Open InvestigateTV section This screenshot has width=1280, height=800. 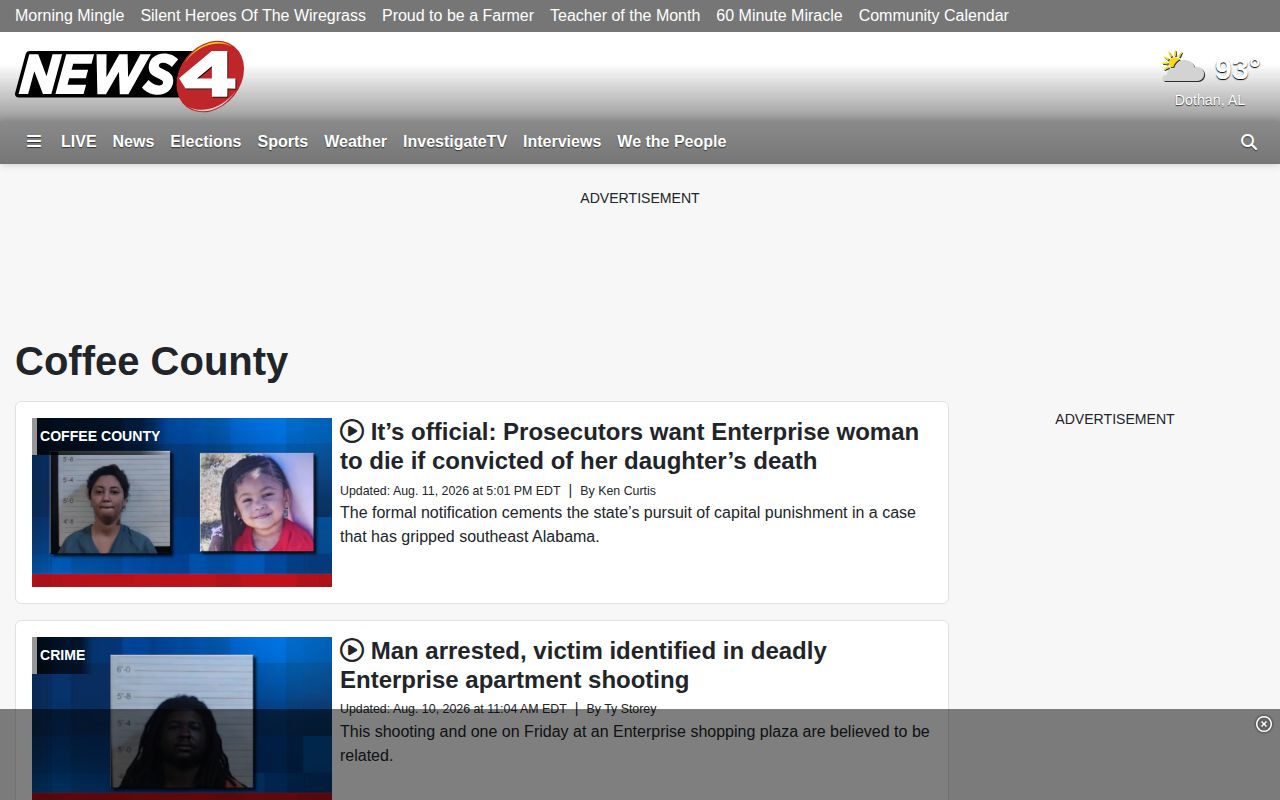tap(455, 142)
